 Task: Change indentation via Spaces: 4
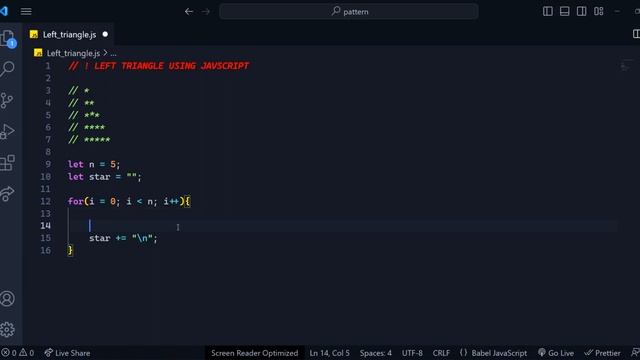click(376, 353)
